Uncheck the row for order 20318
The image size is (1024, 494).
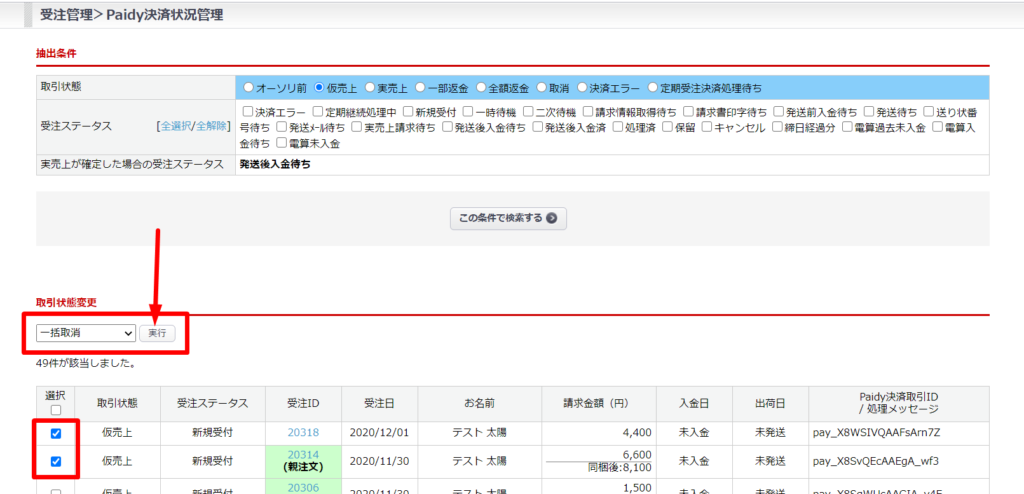click(x=55, y=433)
